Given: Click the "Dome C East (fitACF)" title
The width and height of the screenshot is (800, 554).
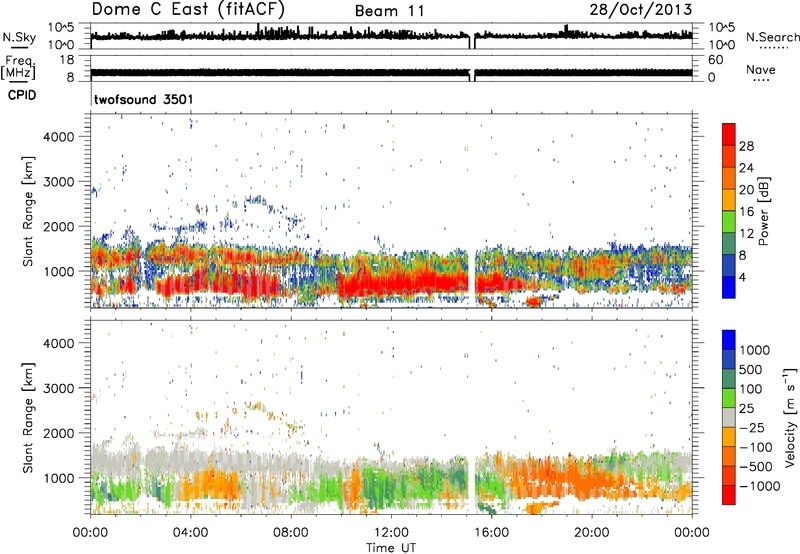Looking at the screenshot, I should 188,10.
